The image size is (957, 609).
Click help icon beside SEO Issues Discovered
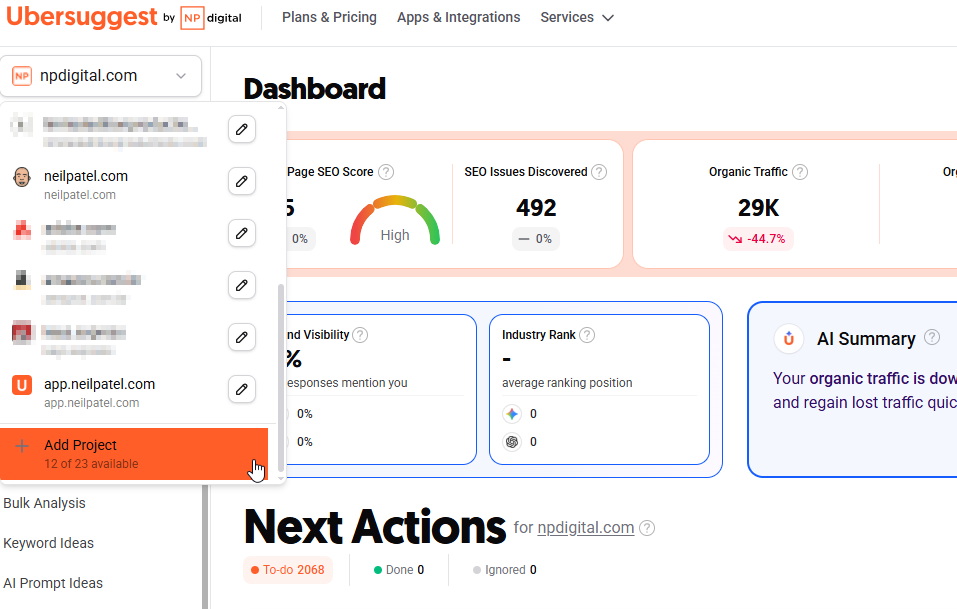(x=599, y=172)
